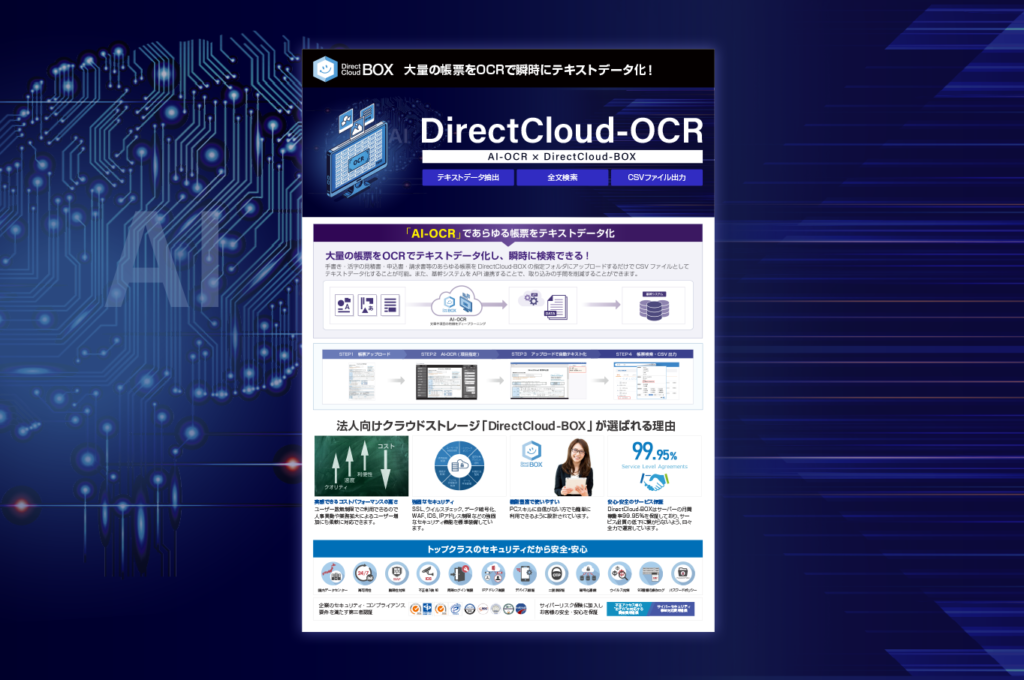Select the database storage icon in the diagram

656,308
